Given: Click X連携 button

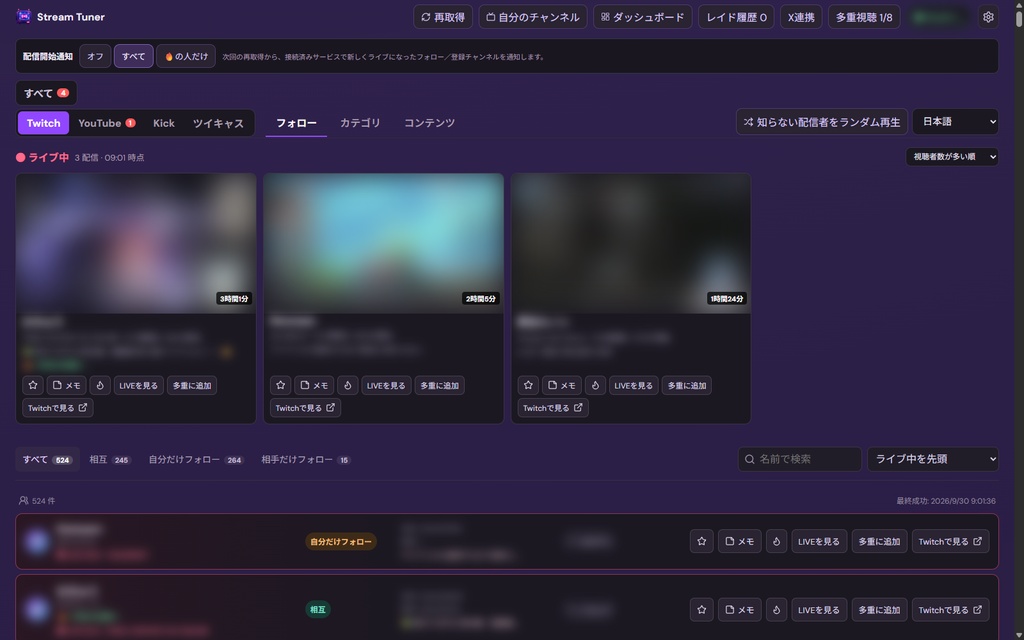Looking at the screenshot, I should pyautogui.click(x=801, y=17).
